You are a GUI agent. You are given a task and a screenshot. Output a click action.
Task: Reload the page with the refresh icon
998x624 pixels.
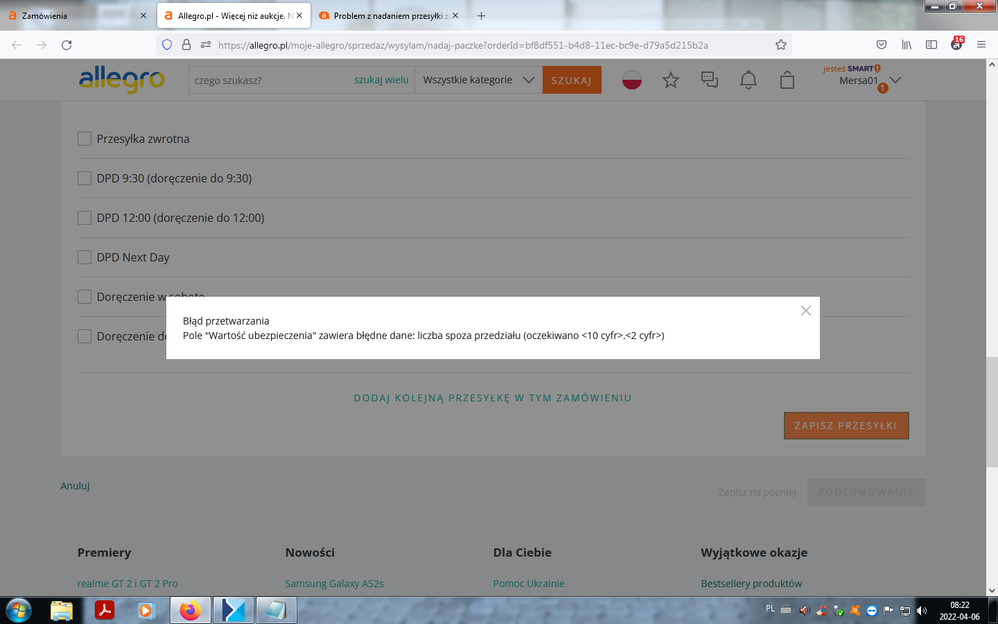pyautogui.click(x=67, y=45)
